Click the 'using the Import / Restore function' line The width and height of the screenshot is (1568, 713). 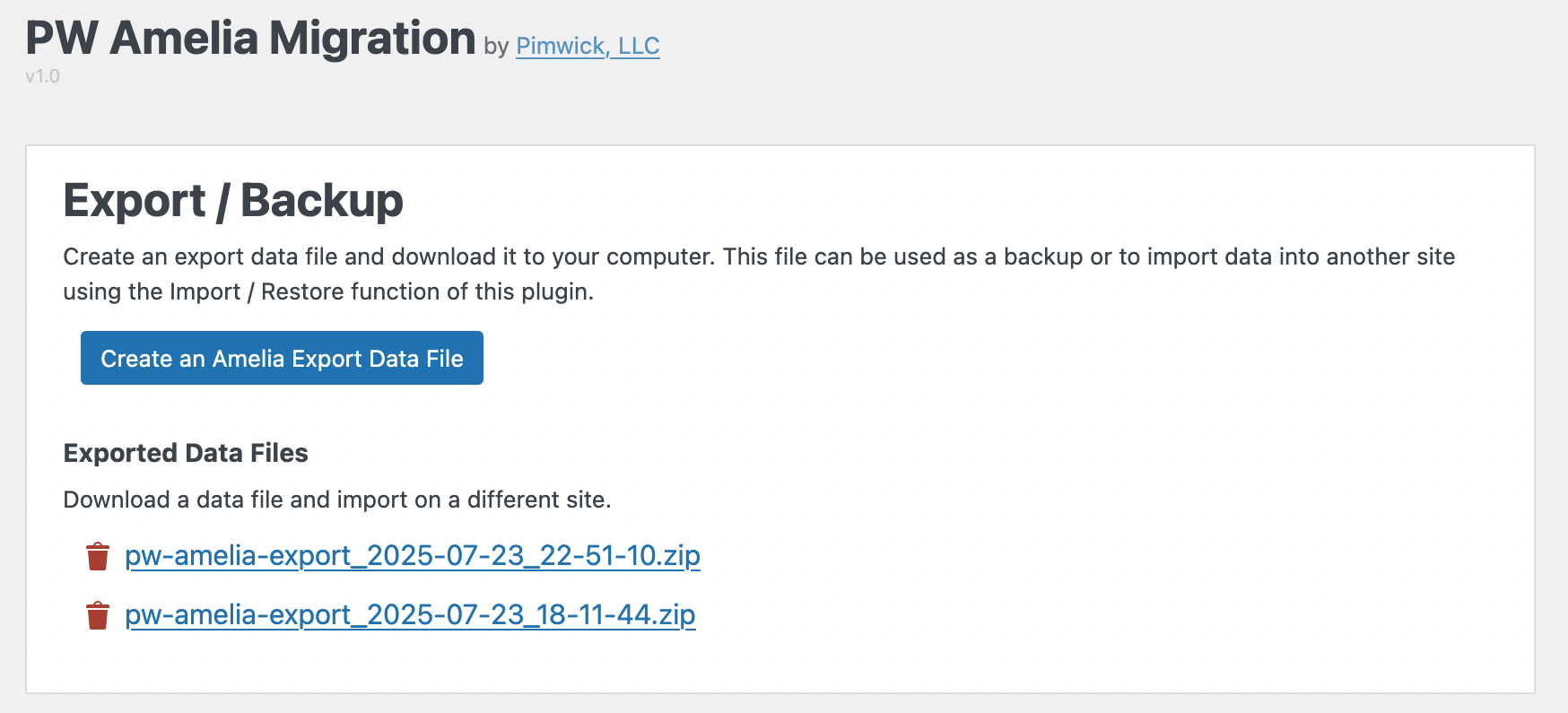(x=328, y=291)
